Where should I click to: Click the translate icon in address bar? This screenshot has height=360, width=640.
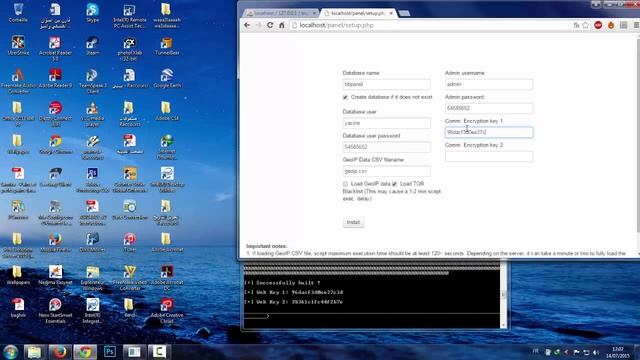[x=576, y=25]
